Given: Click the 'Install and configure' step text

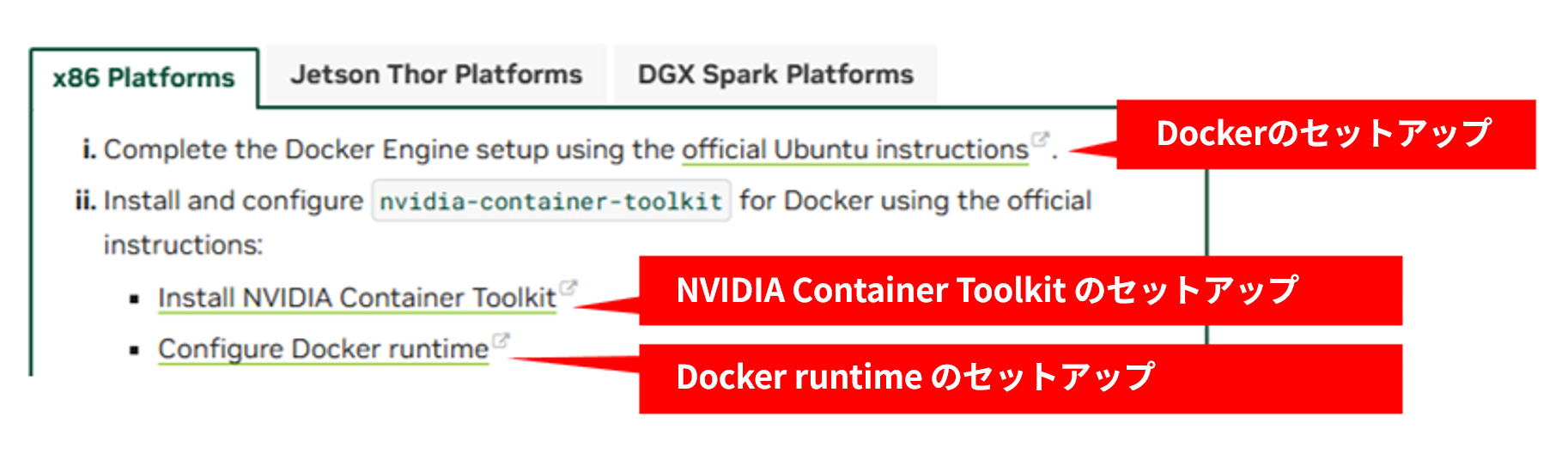Looking at the screenshot, I should (234, 201).
